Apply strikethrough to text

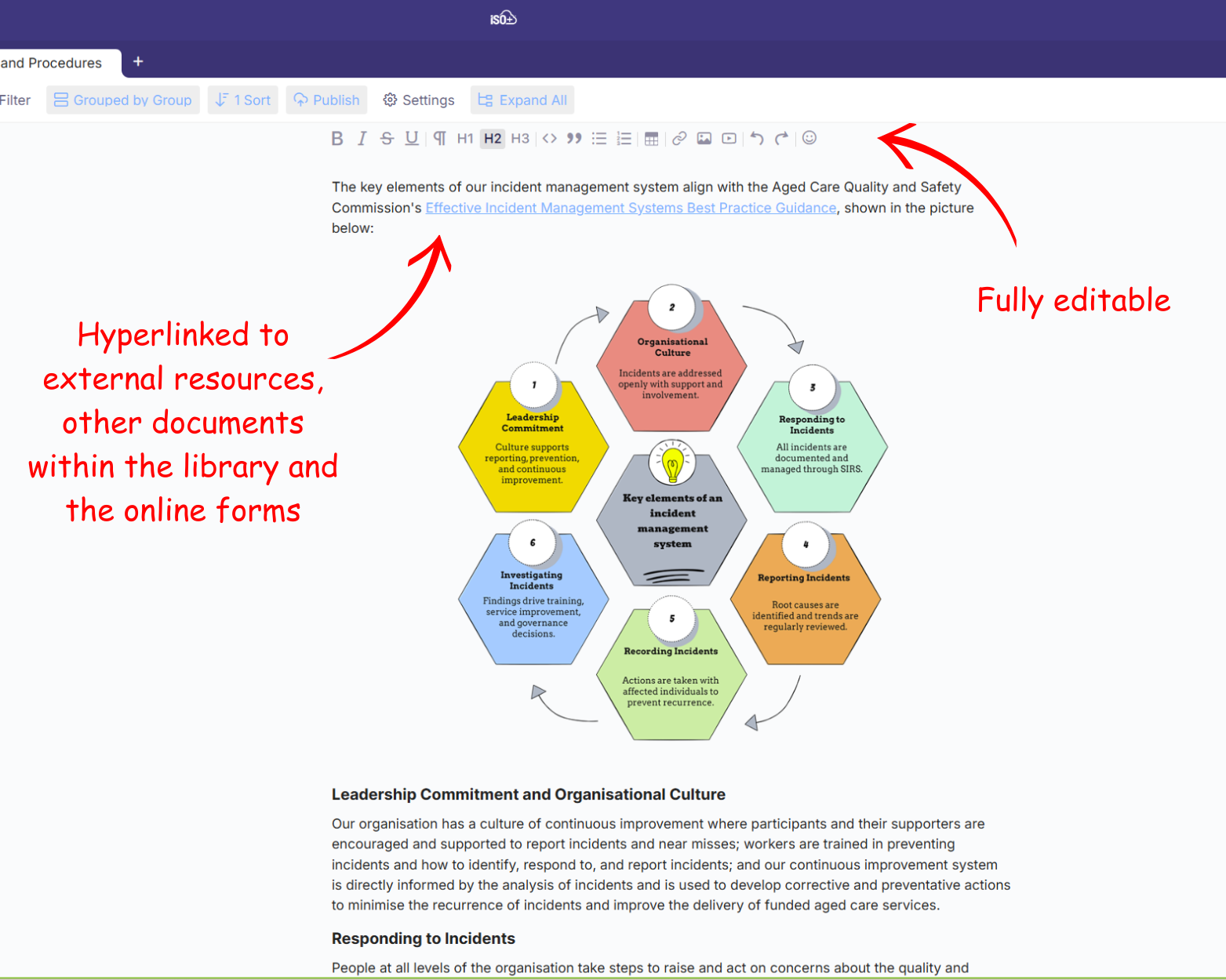pos(387,139)
